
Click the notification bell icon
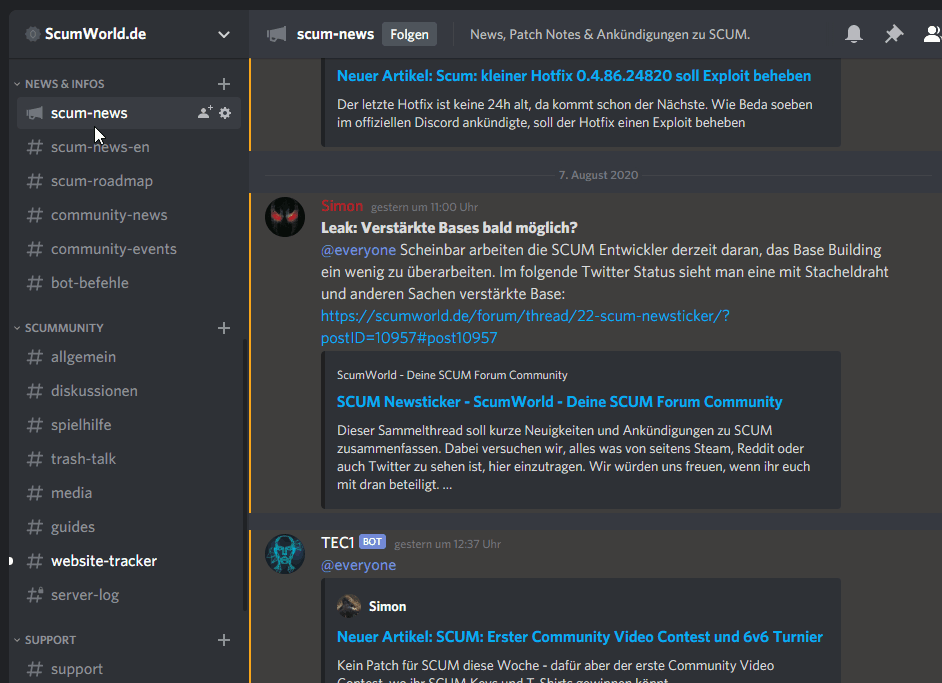(x=854, y=35)
